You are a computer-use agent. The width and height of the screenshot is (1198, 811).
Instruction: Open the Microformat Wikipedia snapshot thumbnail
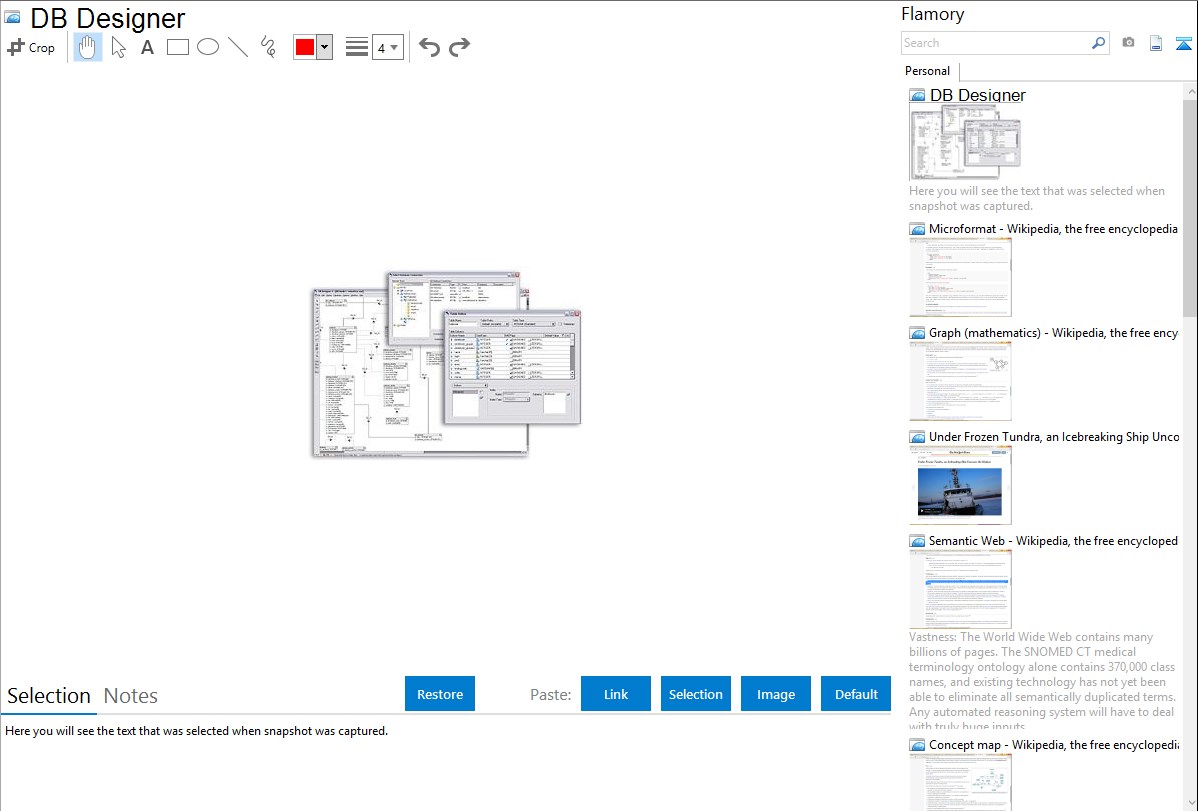[x=960, y=277]
